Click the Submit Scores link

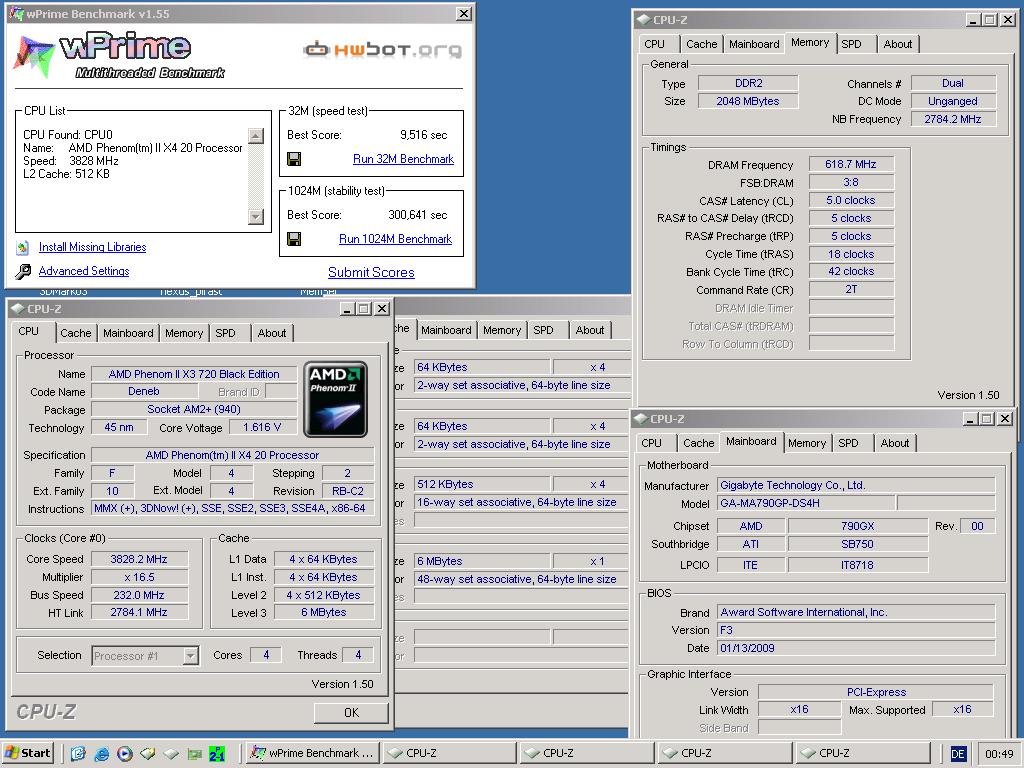[371, 272]
